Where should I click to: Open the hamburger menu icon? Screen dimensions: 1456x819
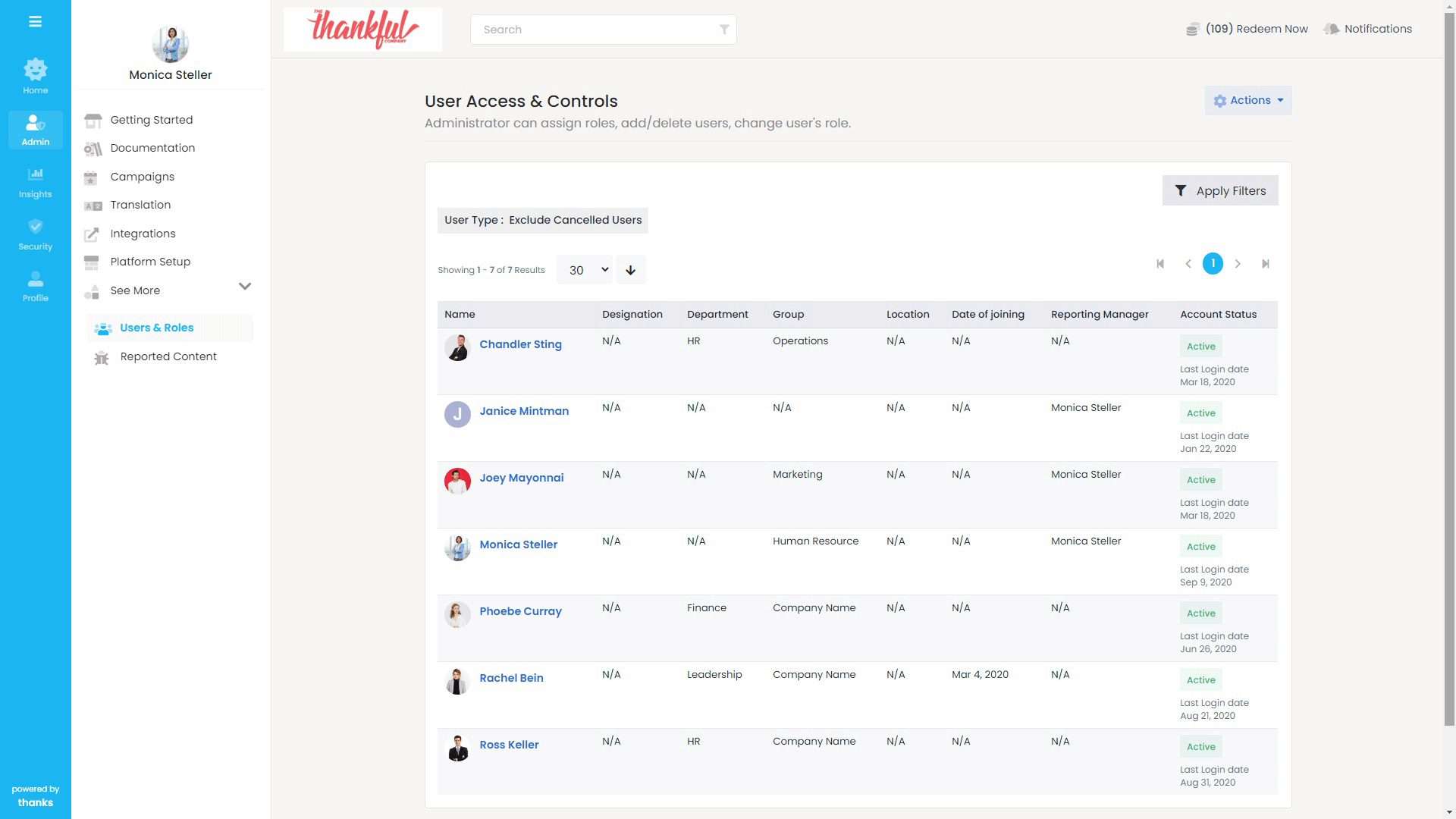35,21
